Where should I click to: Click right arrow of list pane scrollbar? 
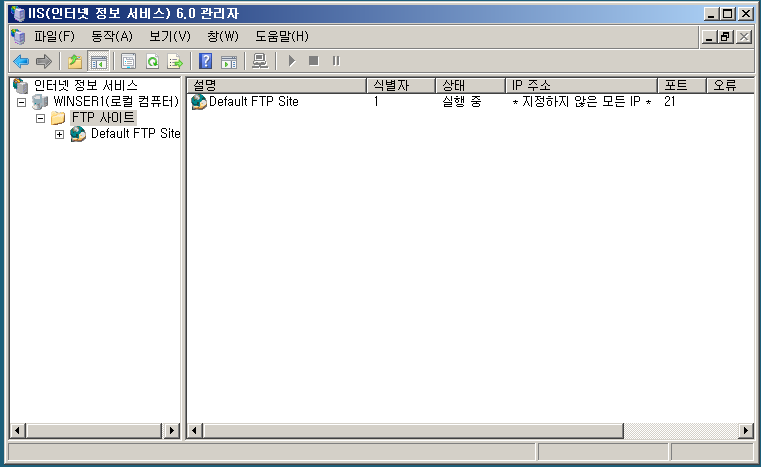point(746,431)
